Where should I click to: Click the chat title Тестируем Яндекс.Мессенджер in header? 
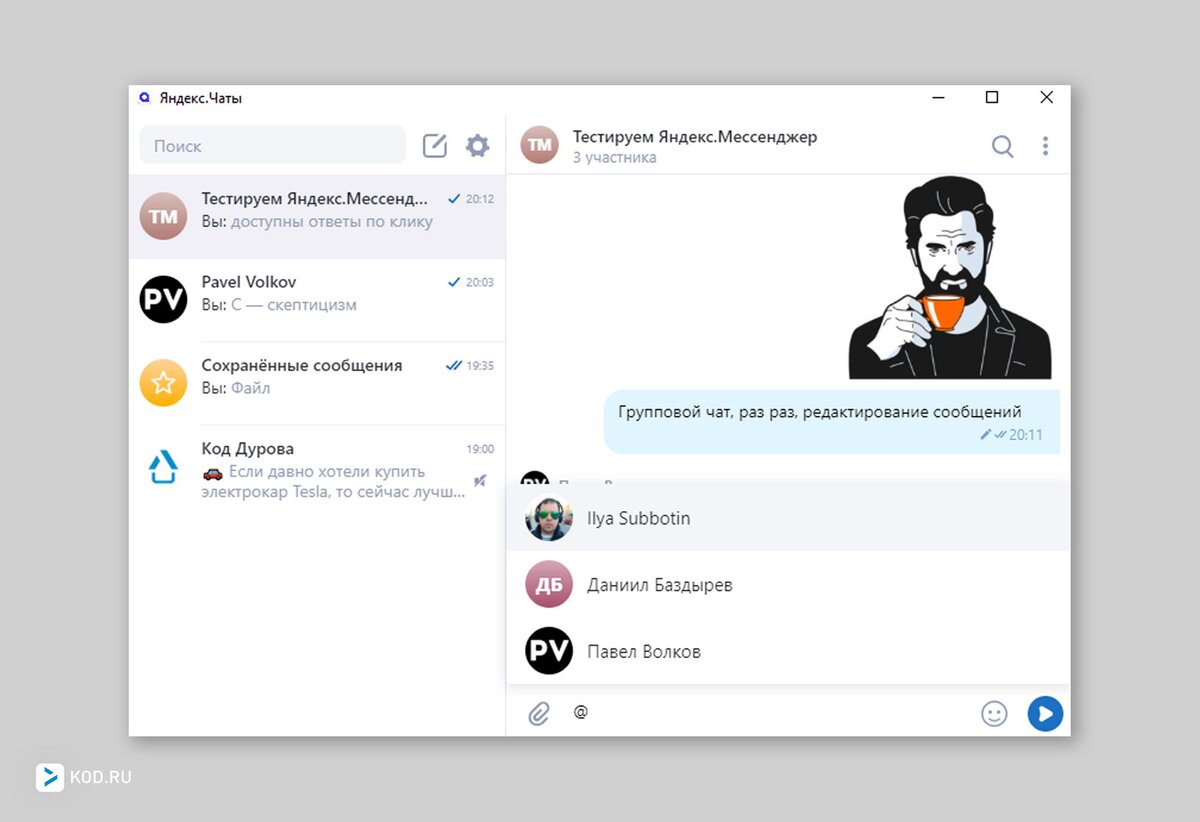pos(695,137)
